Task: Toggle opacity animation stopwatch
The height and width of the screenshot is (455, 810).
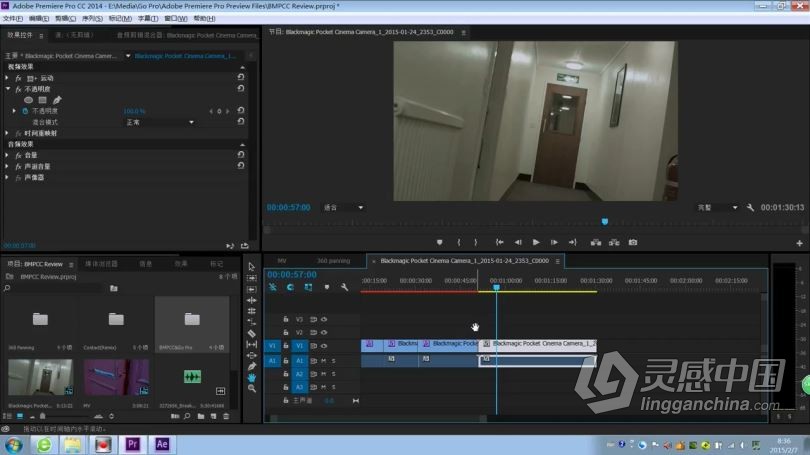Action: tap(25, 111)
